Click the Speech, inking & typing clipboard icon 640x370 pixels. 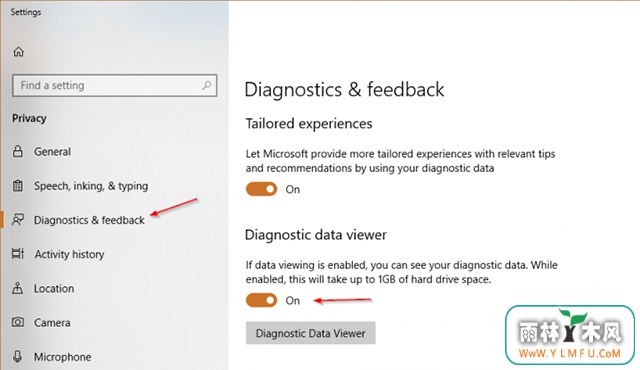tap(18, 186)
